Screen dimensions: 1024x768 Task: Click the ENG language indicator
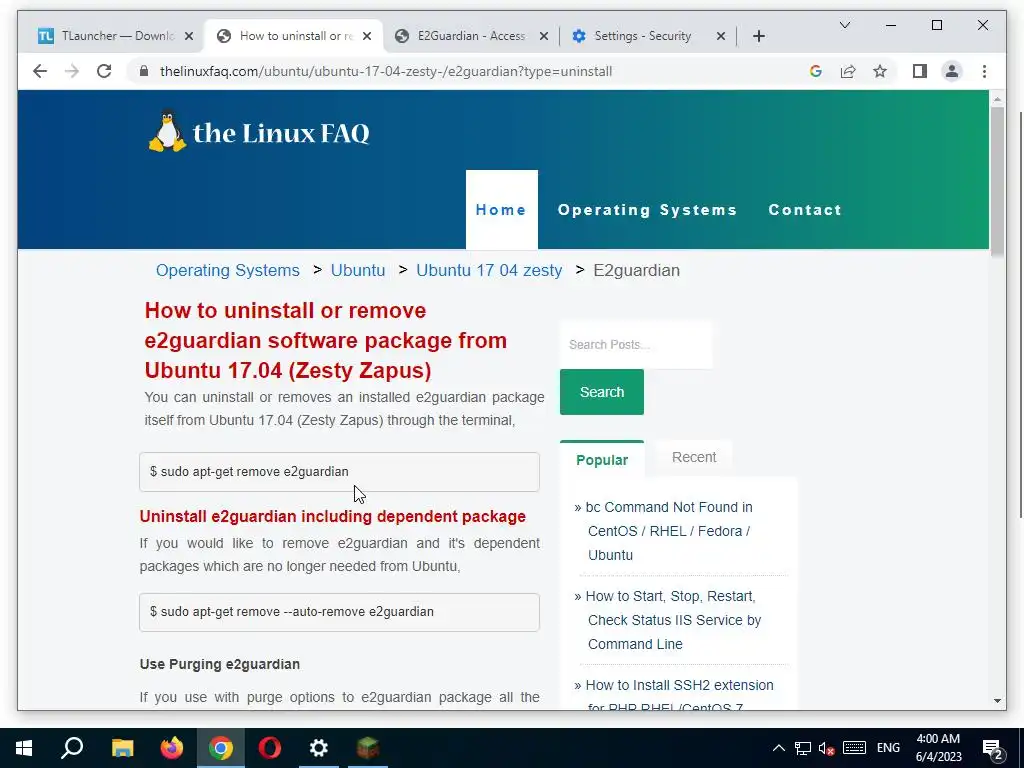pos(888,748)
